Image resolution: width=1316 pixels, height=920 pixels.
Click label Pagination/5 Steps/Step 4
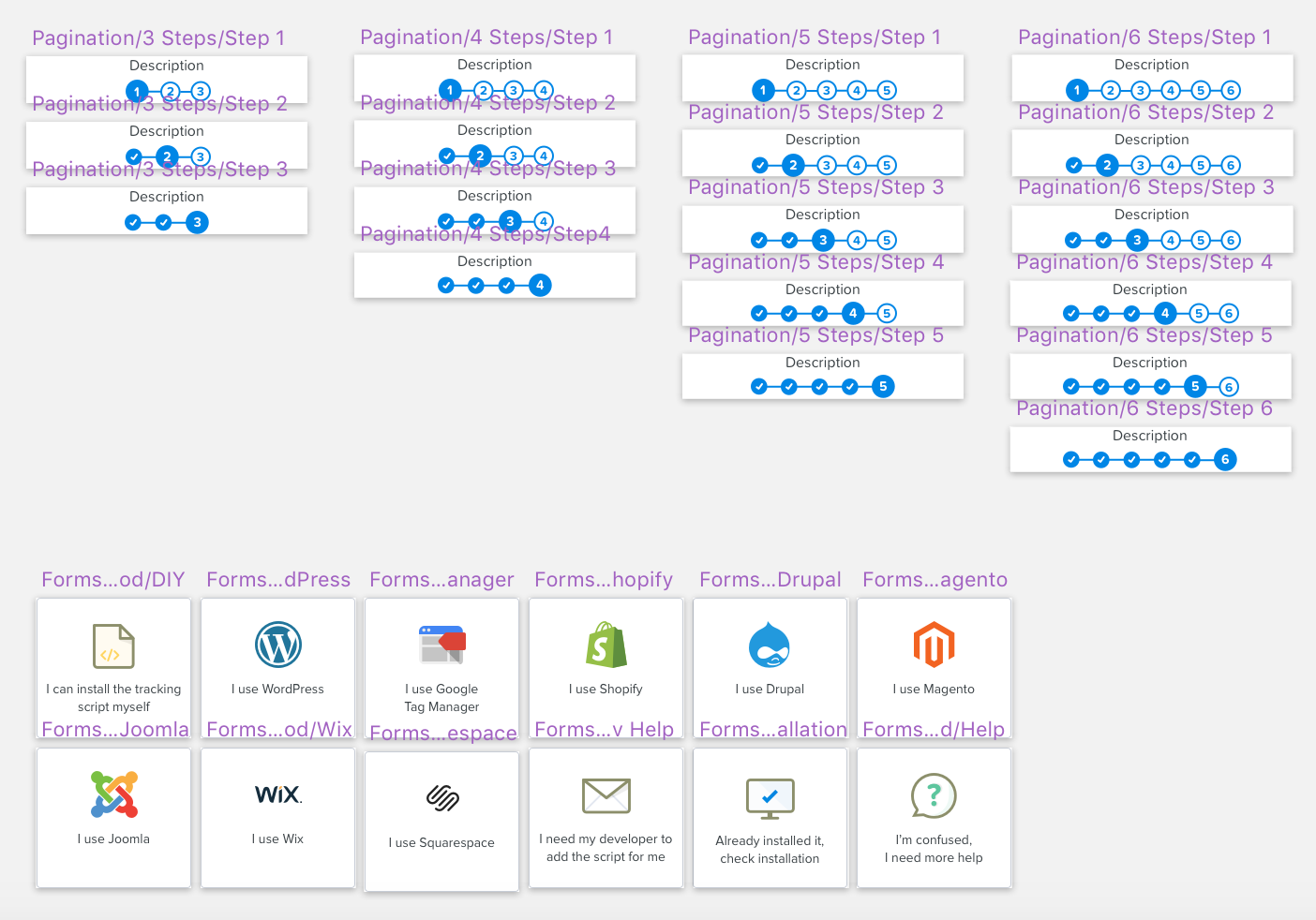click(815, 262)
